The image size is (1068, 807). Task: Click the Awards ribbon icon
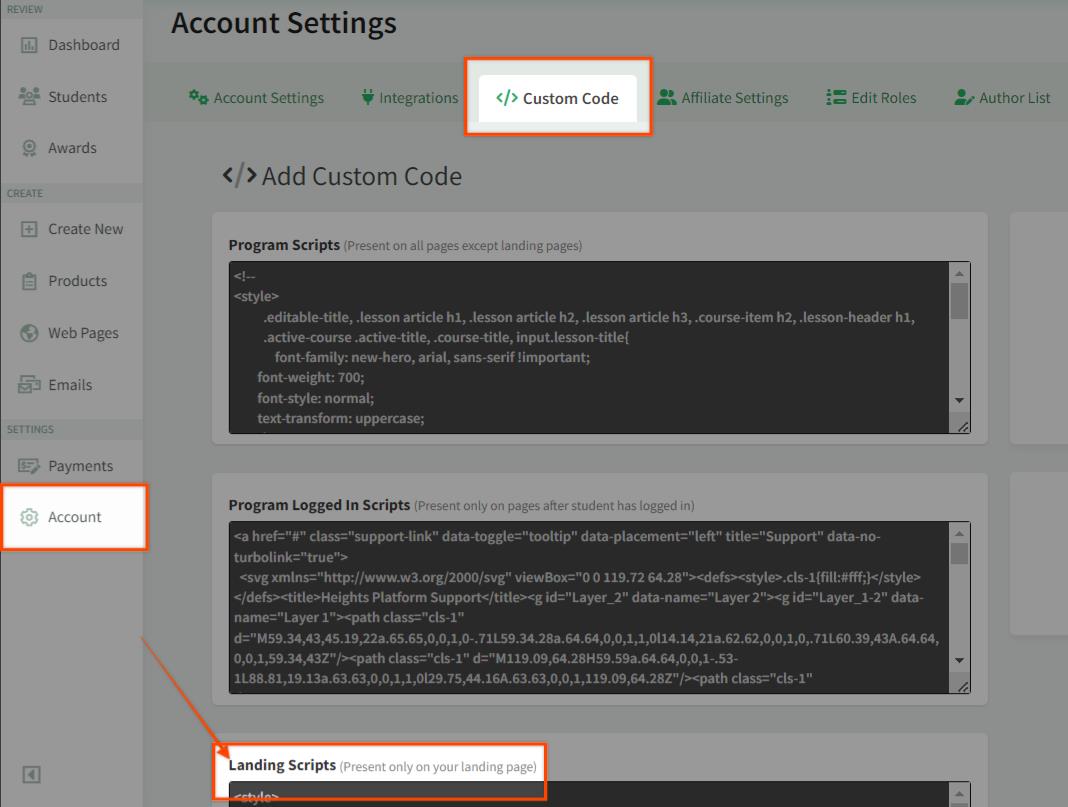[x=29, y=148]
